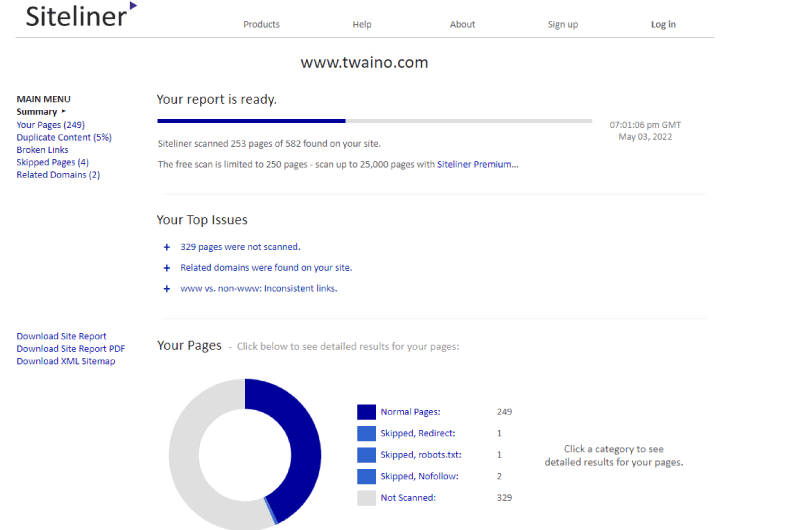
Task: Open Skipped, robots.txt category
Action: tap(421, 455)
